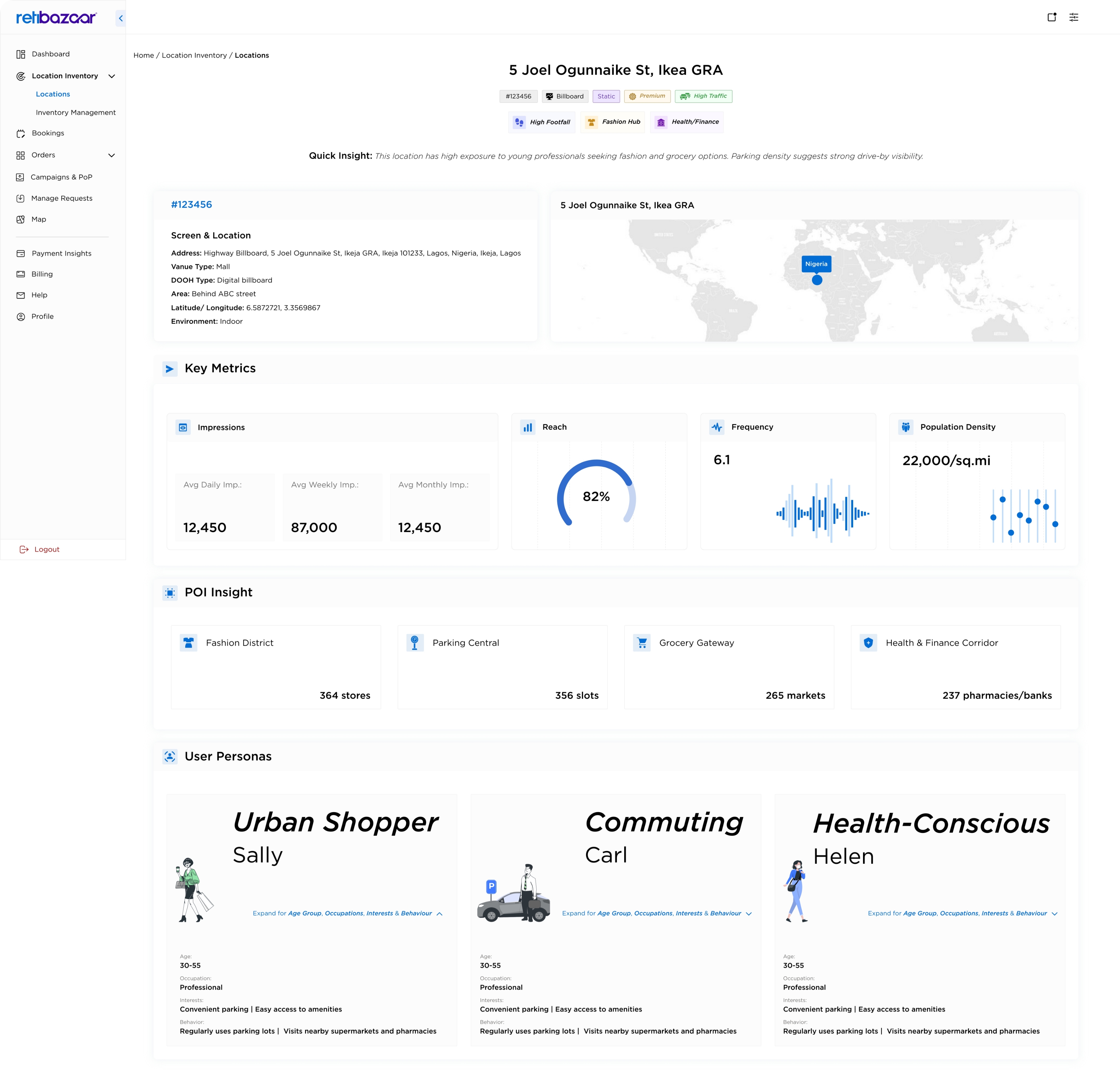Click the Parking Central pin icon
The width and height of the screenshot is (1120, 1082).
point(415,643)
